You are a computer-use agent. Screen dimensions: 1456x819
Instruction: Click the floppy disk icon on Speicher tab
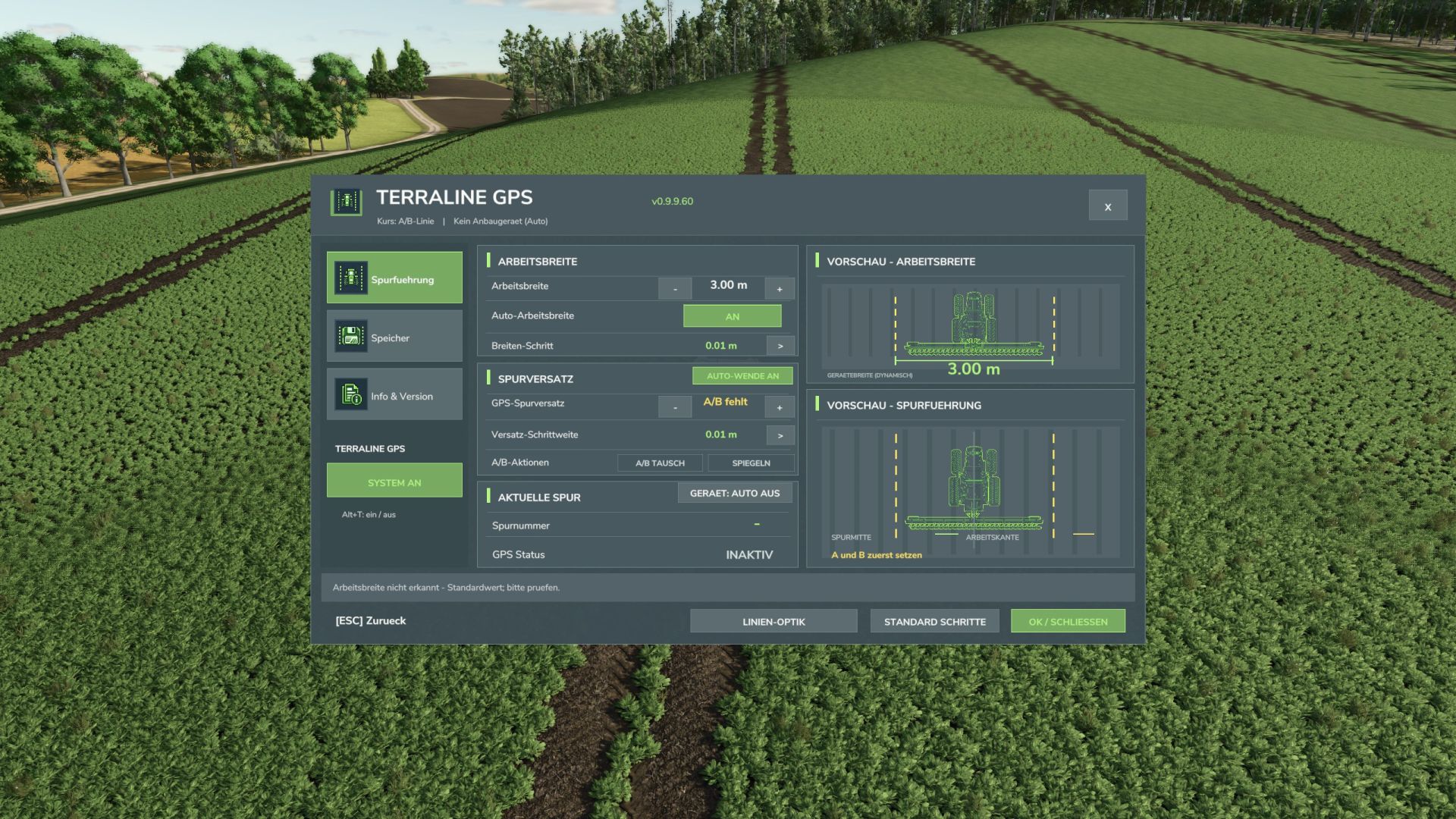(350, 336)
